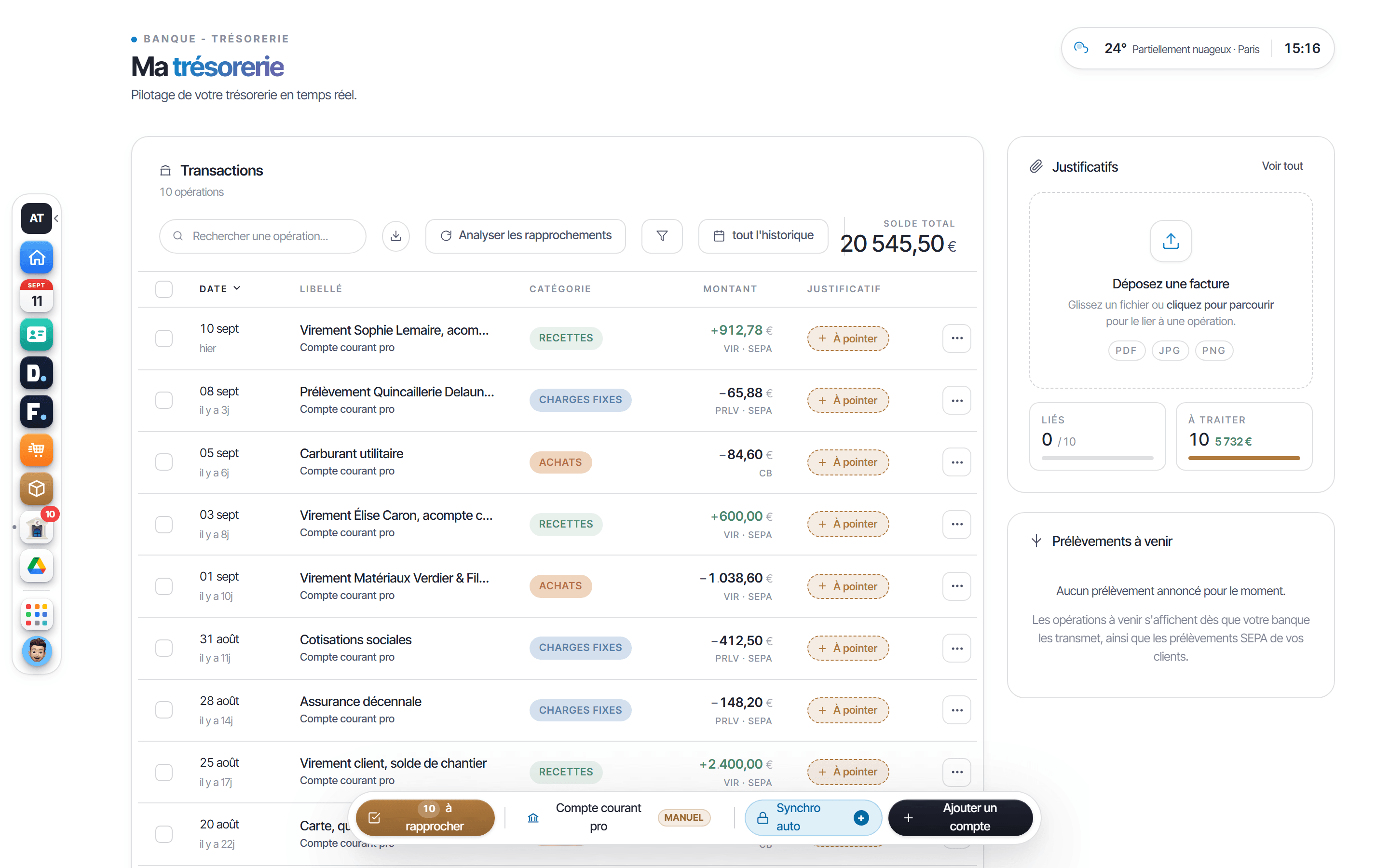Open the Voir tout link in Justificatifs
Viewport: 1389px width, 868px height.
coord(1281,166)
